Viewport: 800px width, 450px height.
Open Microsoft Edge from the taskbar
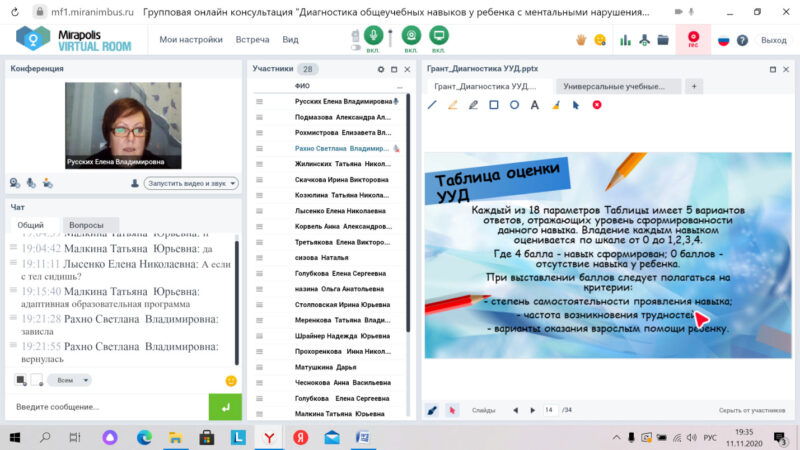tap(144, 437)
